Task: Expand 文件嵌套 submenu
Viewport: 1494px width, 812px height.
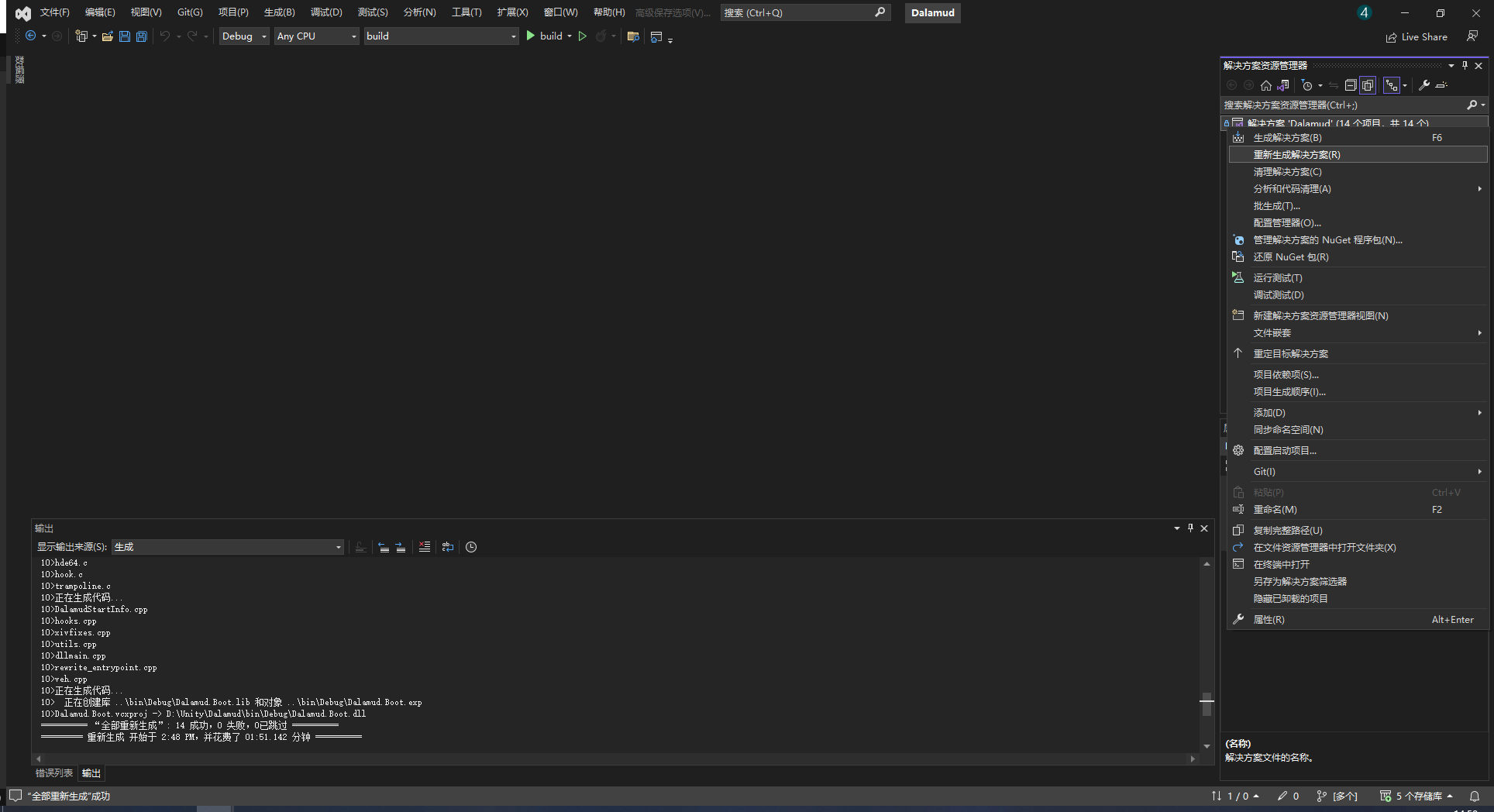Action: [1358, 333]
